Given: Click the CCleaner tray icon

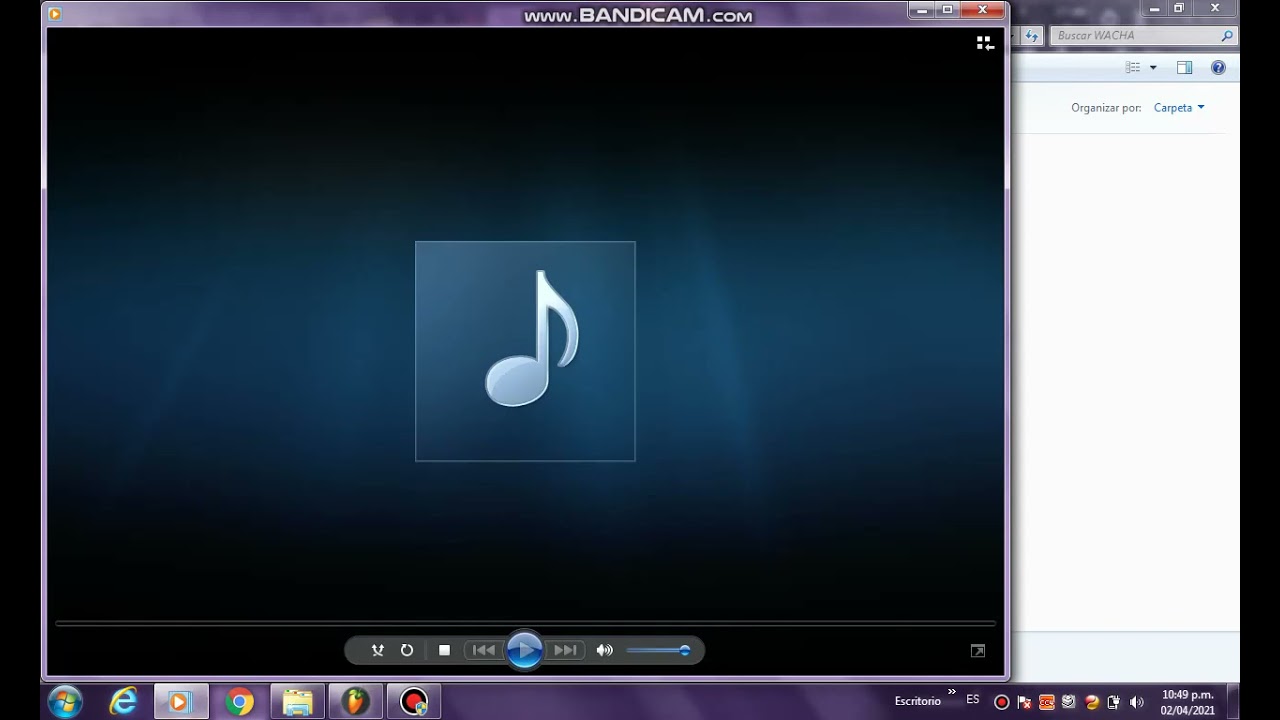Looking at the screenshot, I should pyautogui.click(x=1047, y=702).
